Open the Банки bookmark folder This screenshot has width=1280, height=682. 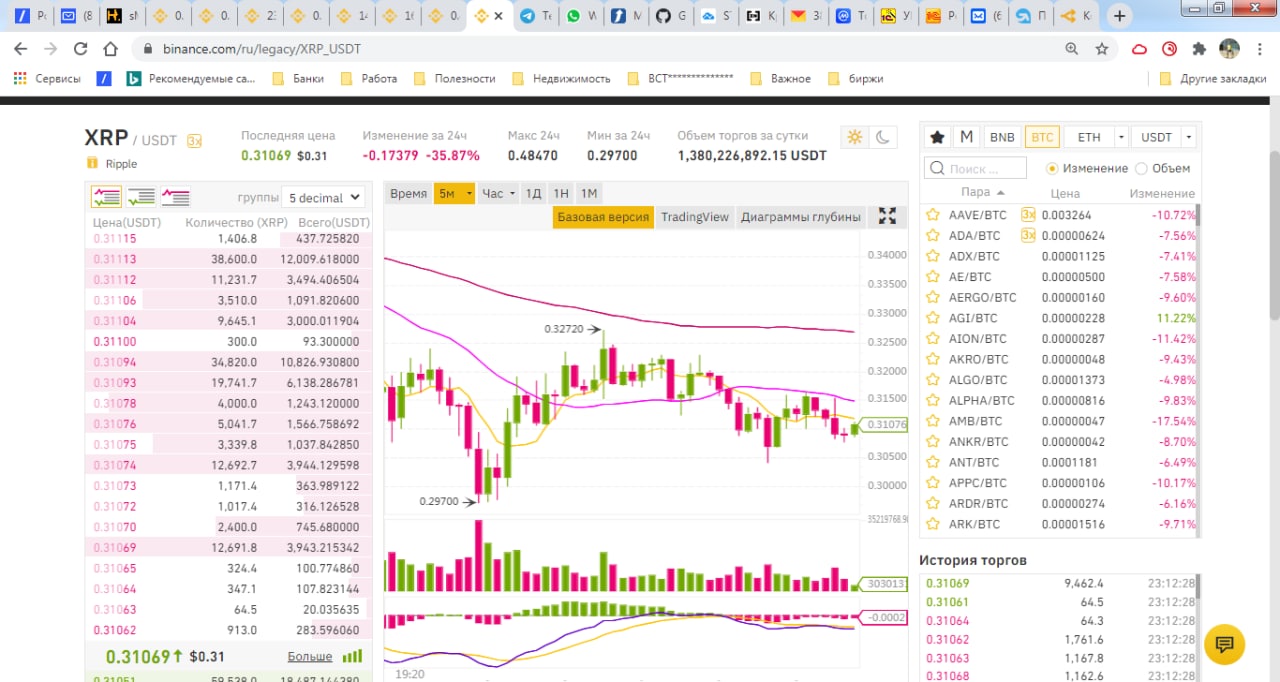coord(297,78)
